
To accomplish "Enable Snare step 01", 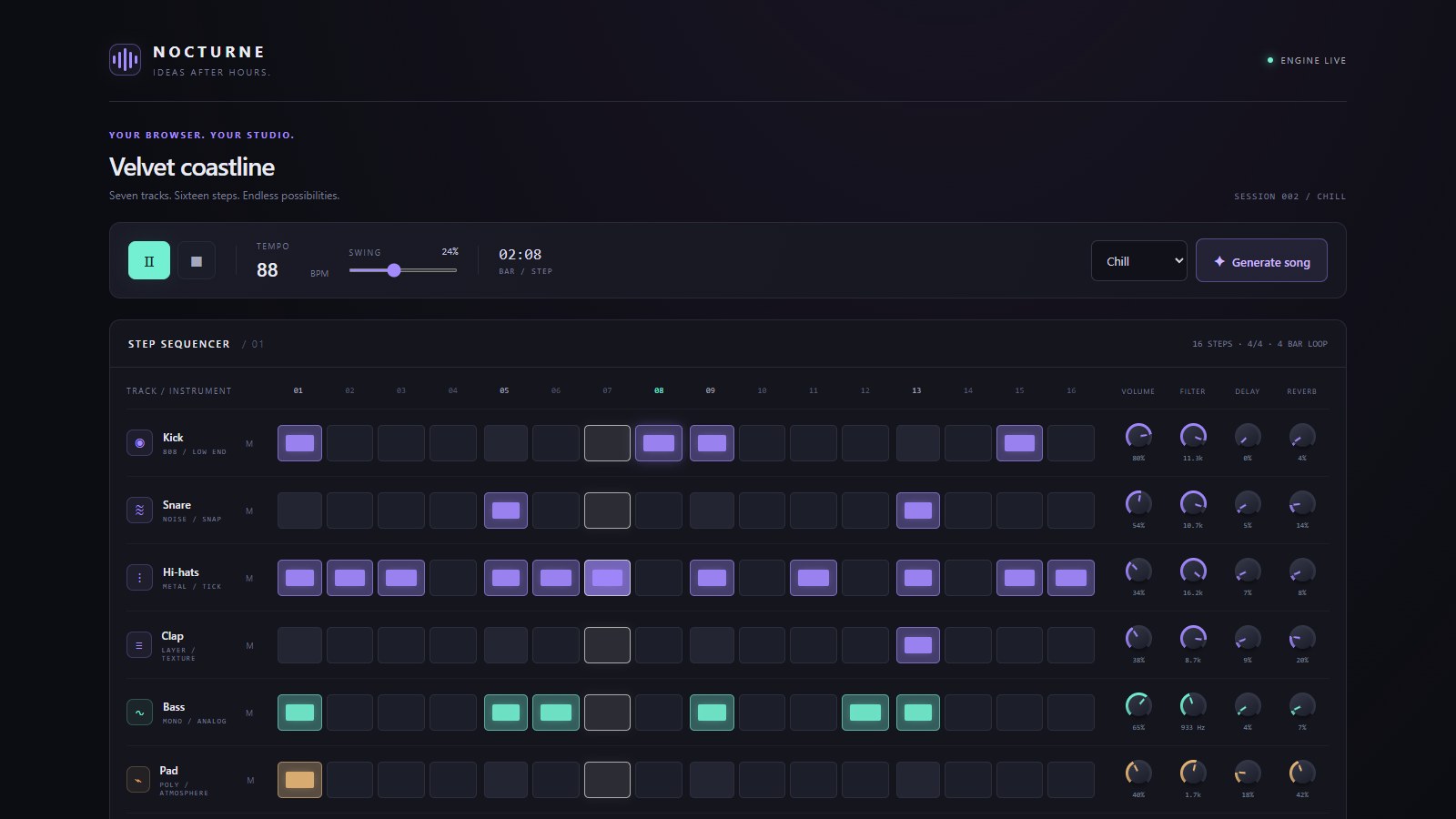I will click(x=299, y=511).
